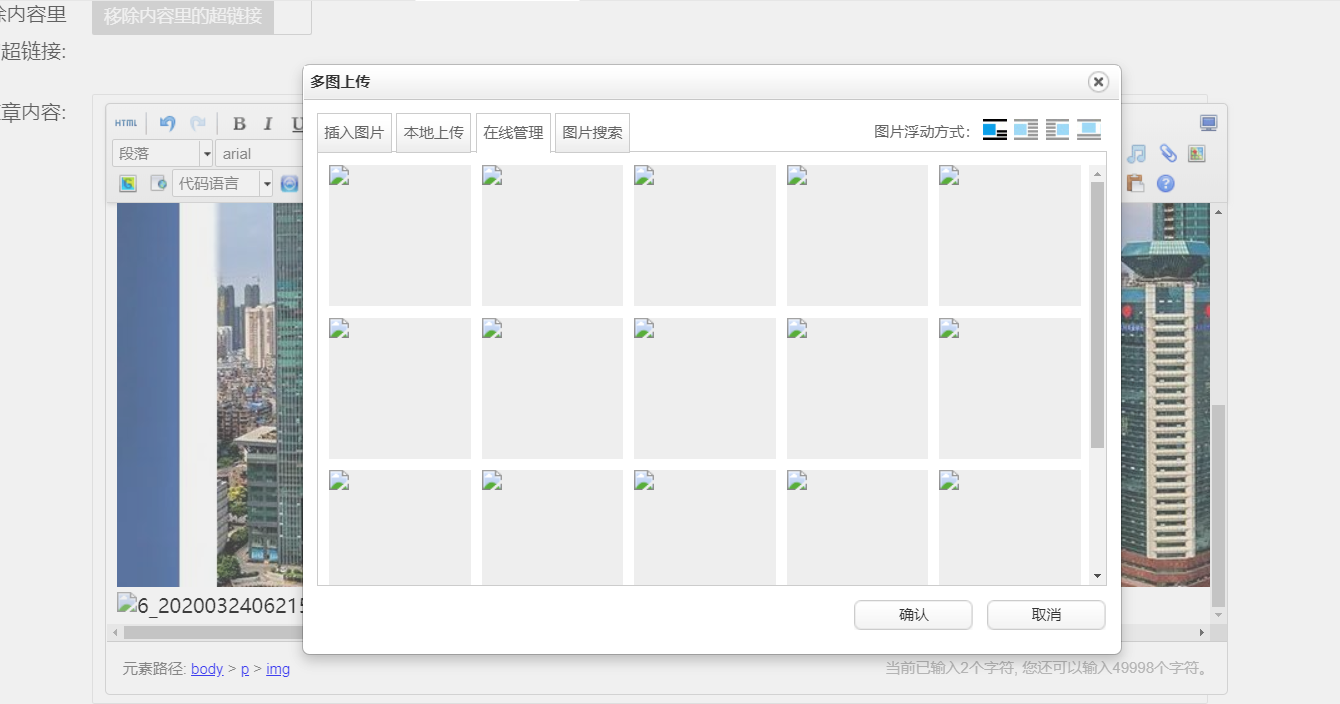Click the 图片浮动方式 label
This screenshot has width=1340, height=704.
(922, 131)
